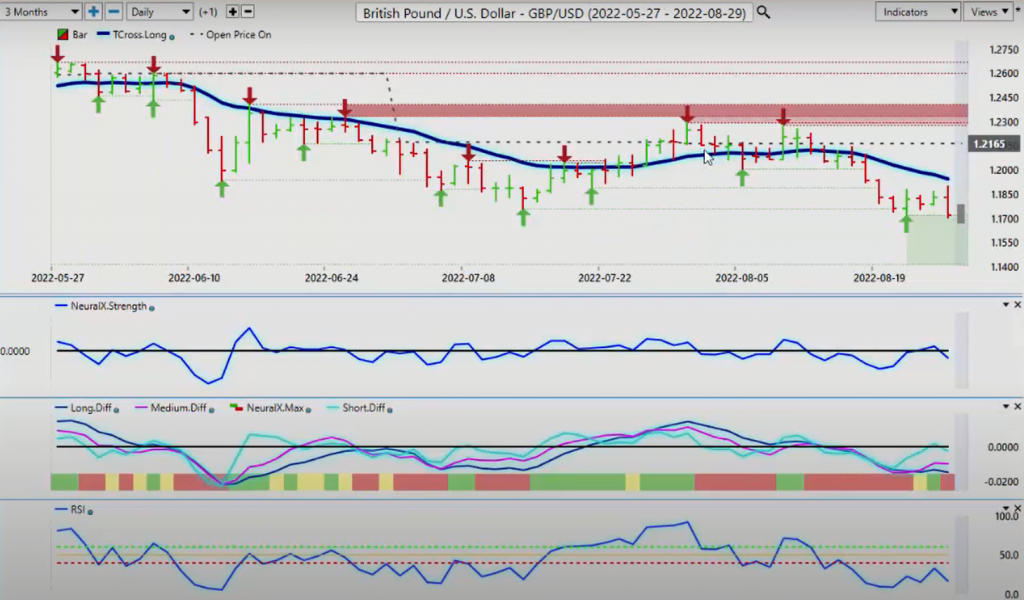Click the blue plus zoom-in button

93,12
